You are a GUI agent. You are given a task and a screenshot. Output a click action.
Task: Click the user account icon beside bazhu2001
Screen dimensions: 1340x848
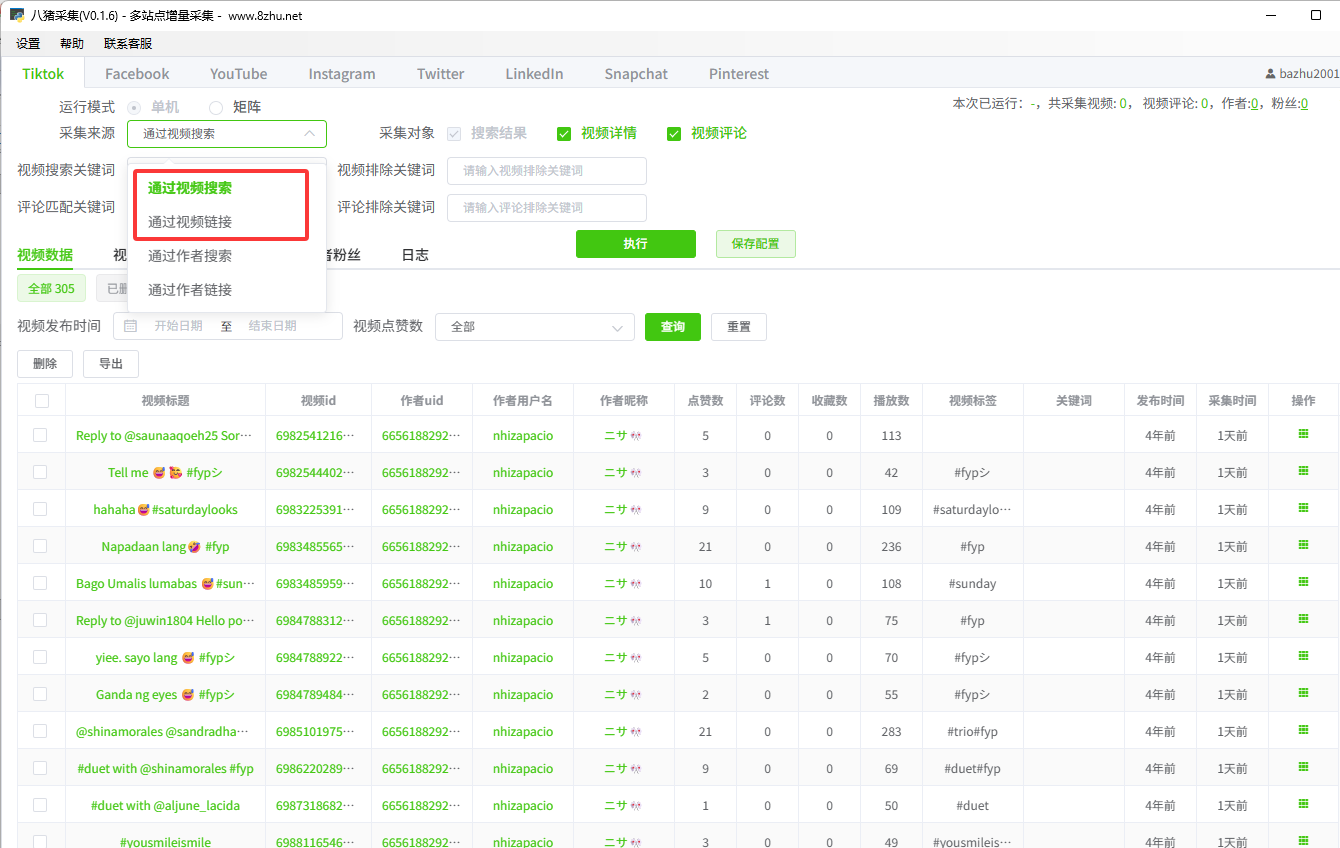click(1270, 74)
